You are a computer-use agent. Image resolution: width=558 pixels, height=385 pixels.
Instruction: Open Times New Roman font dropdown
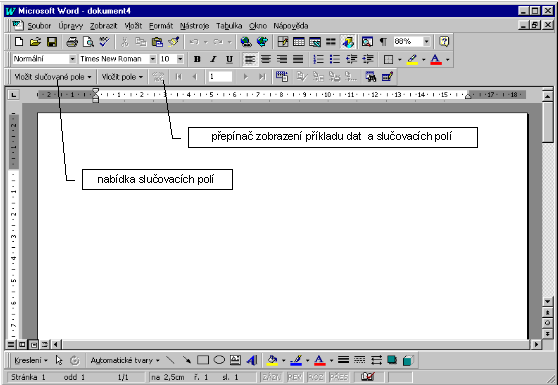[152, 59]
